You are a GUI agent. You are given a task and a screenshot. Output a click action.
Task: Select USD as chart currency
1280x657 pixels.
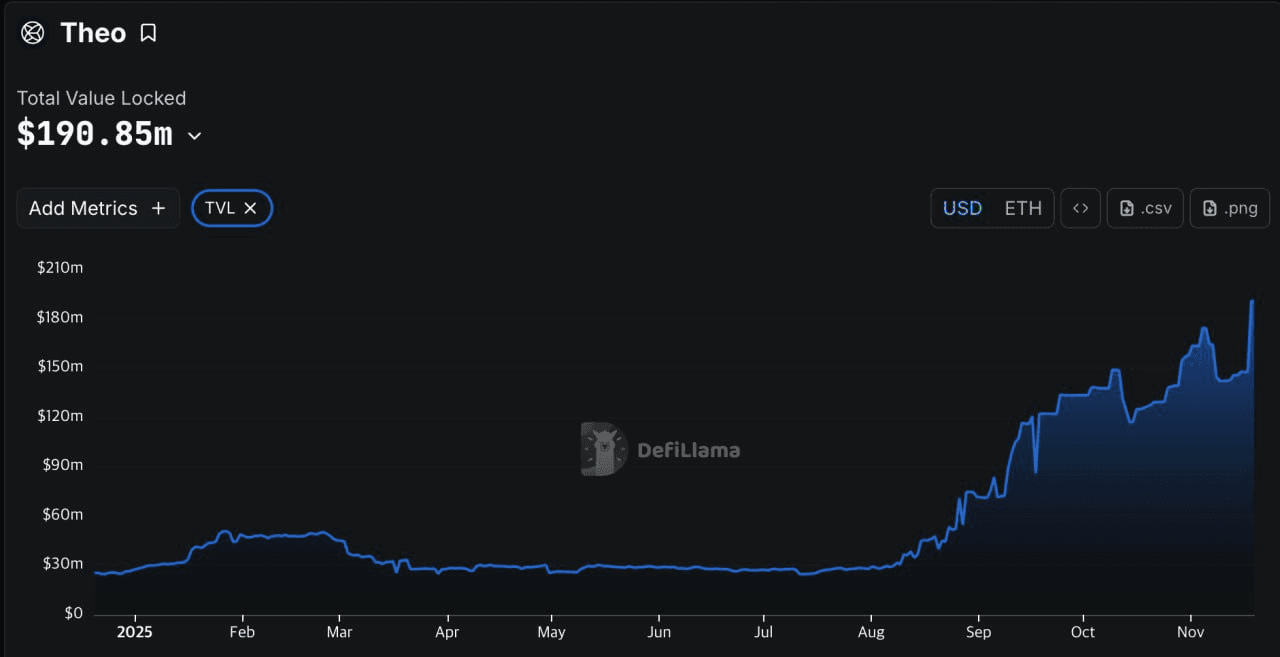click(x=962, y=208)
